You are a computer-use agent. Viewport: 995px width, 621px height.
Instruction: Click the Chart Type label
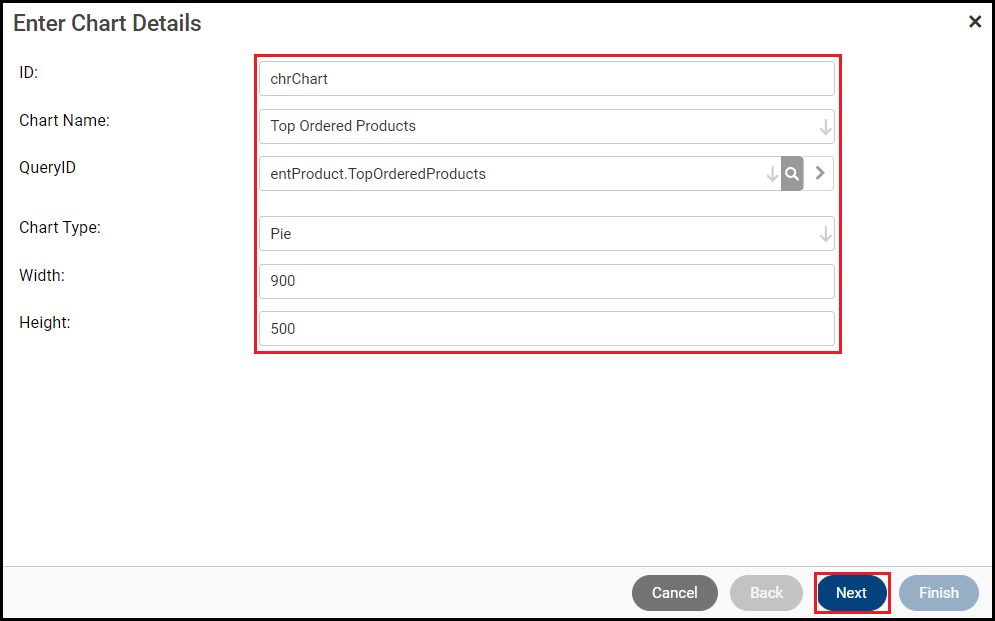tap(60, 227)
